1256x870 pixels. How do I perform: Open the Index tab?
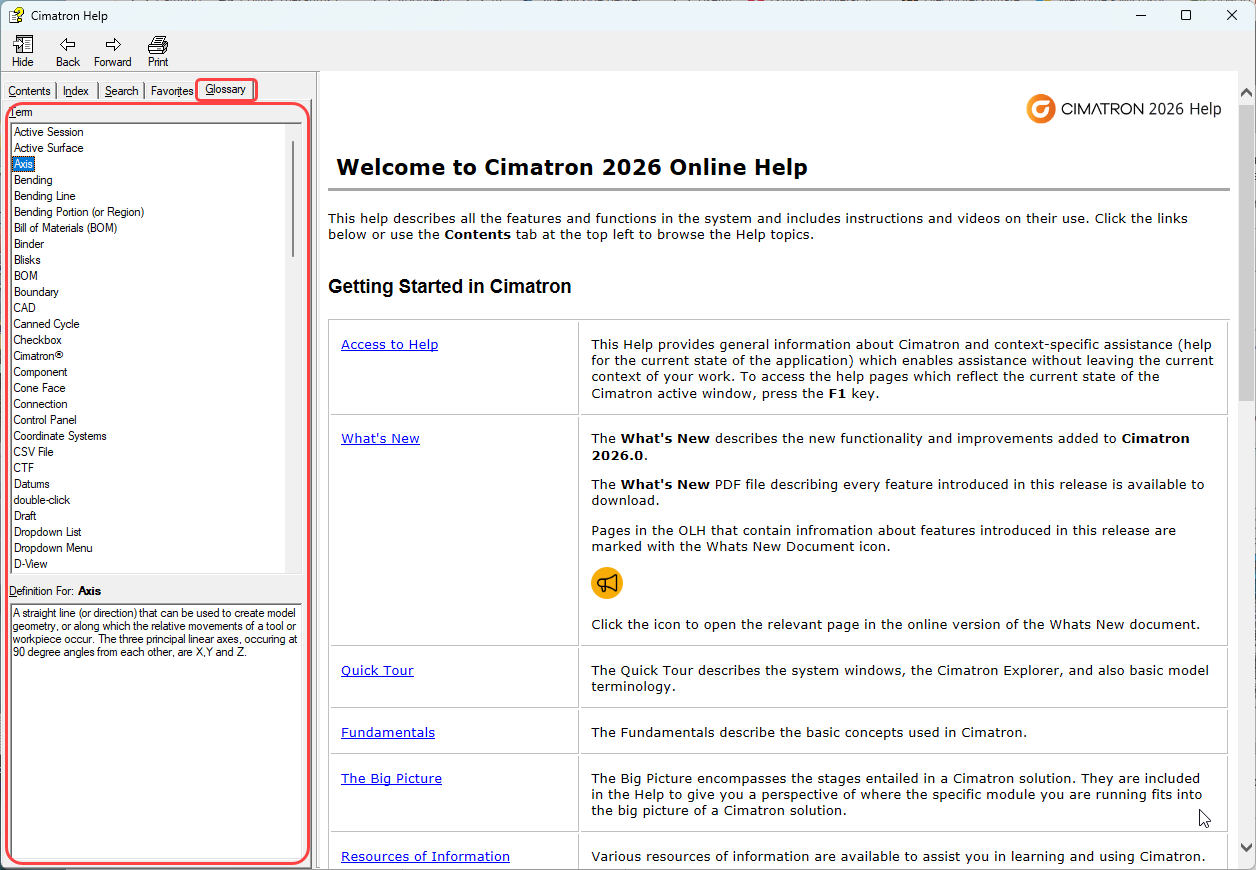(x=76, y=91)
